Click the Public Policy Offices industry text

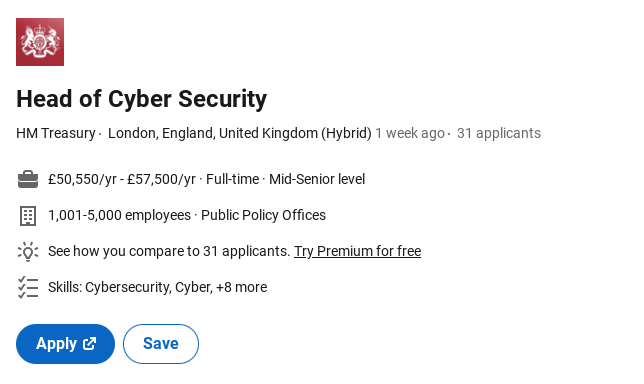click(x=263, y=215)
